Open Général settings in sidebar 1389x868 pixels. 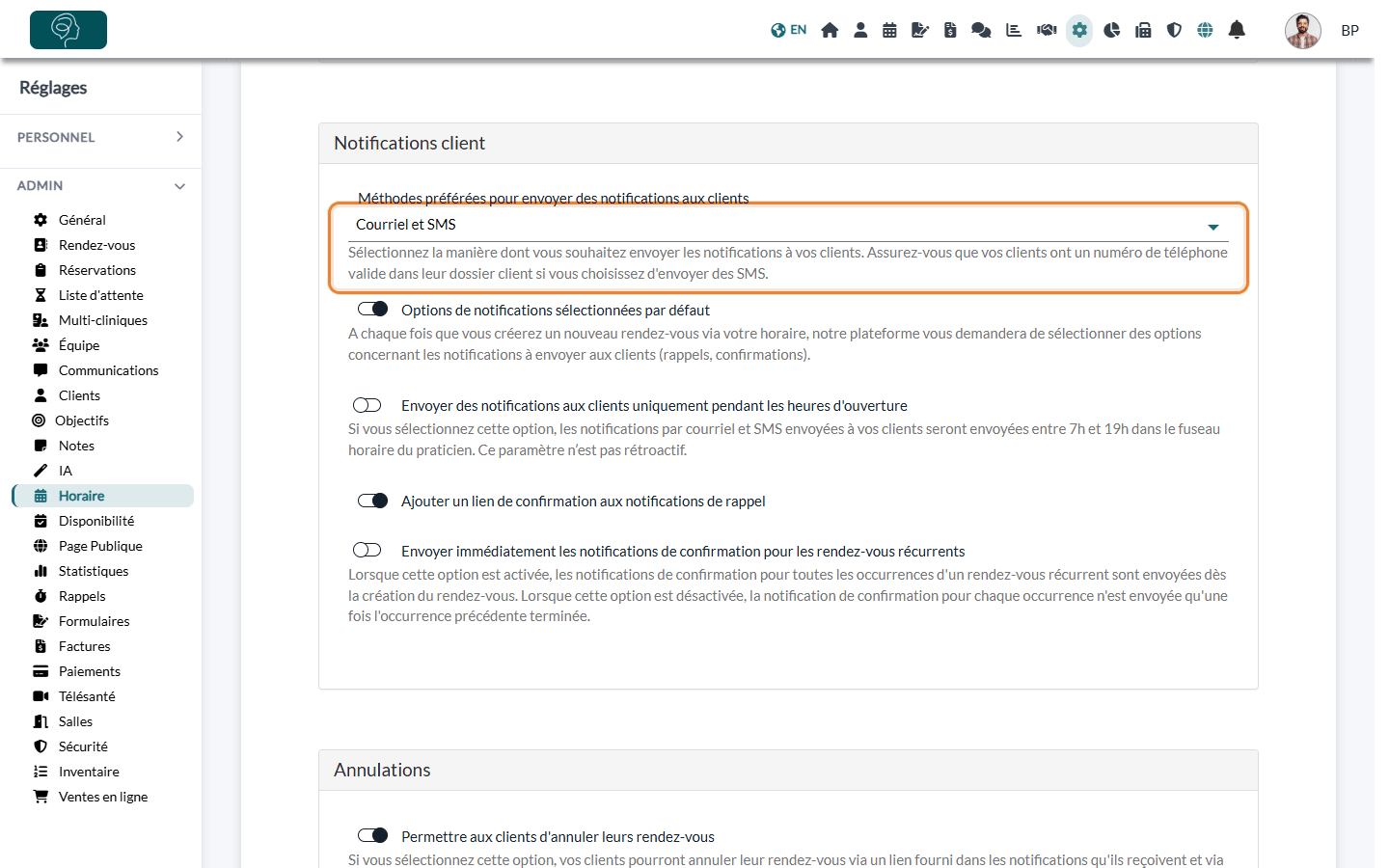[82, 220]
